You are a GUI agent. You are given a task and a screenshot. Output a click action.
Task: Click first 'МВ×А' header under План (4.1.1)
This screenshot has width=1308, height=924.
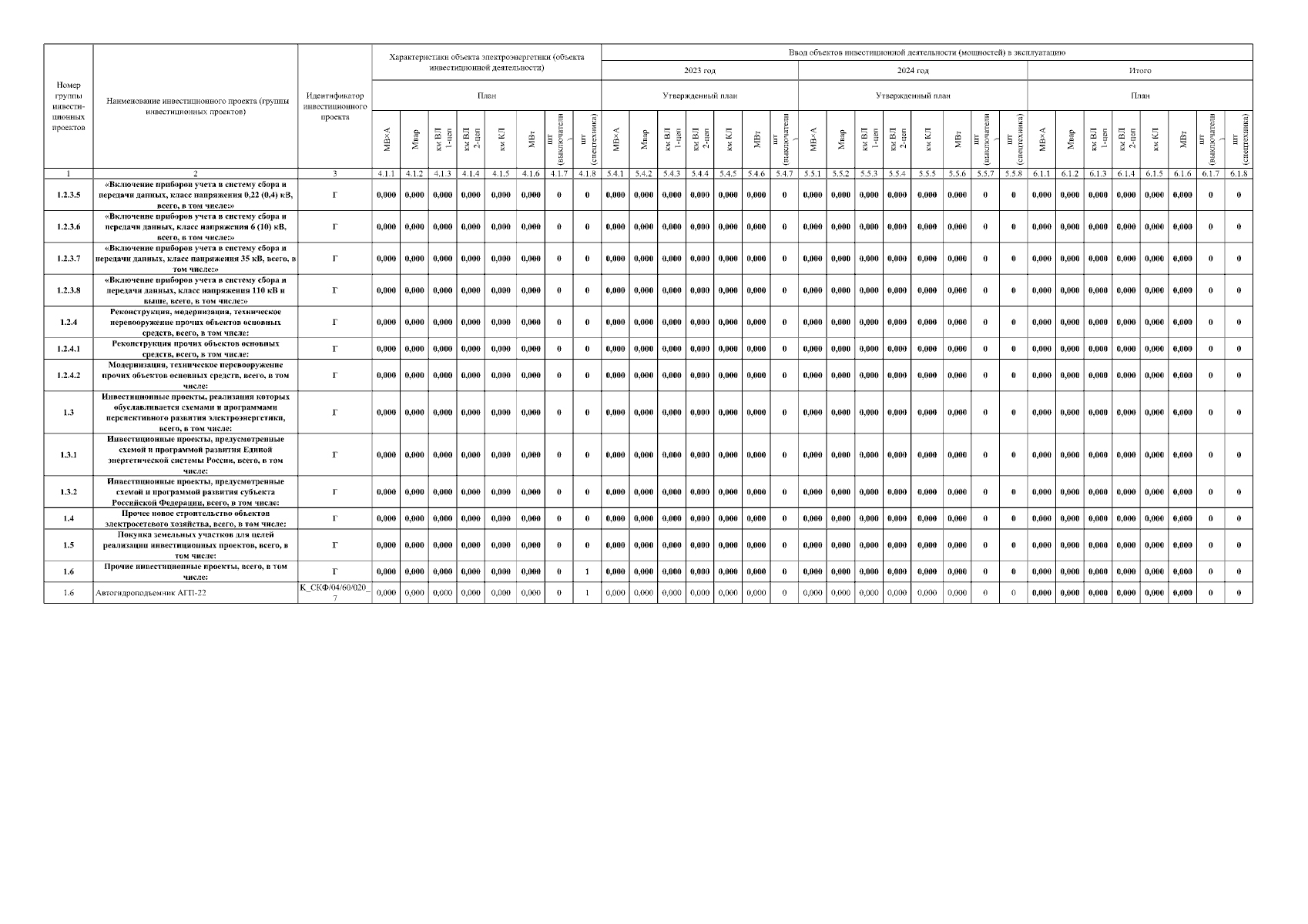[x=386, y=140]
